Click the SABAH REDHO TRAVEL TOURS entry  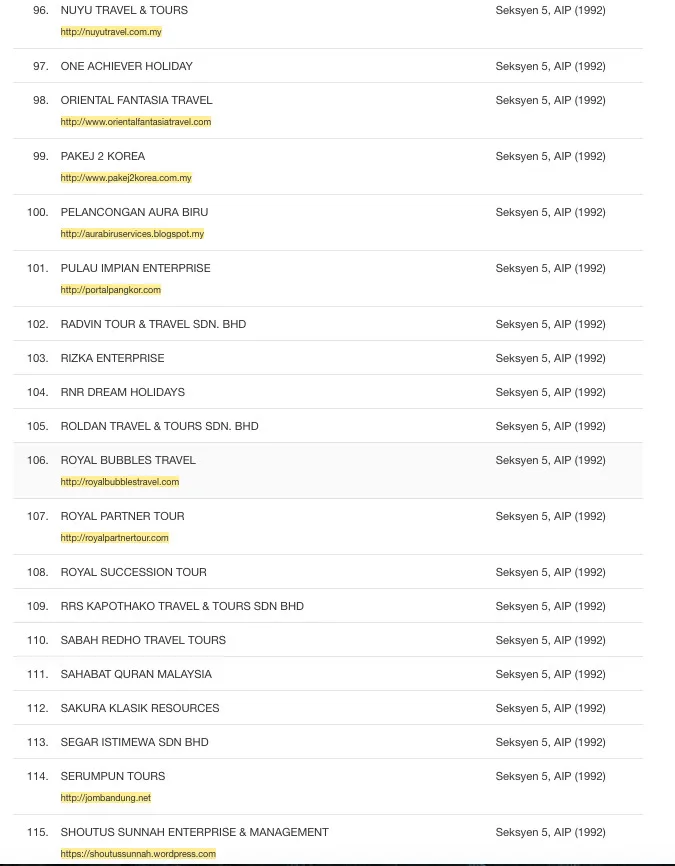143,640
